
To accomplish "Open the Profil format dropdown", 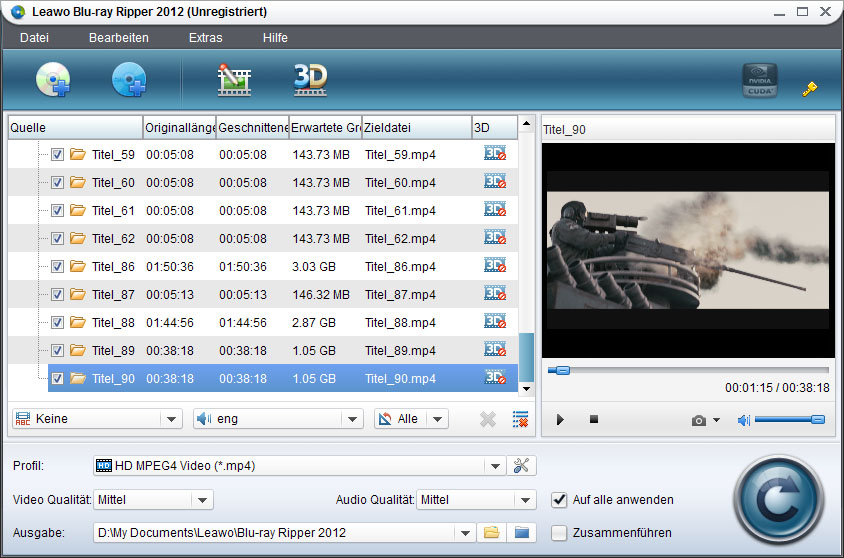I will coord(494,466).
